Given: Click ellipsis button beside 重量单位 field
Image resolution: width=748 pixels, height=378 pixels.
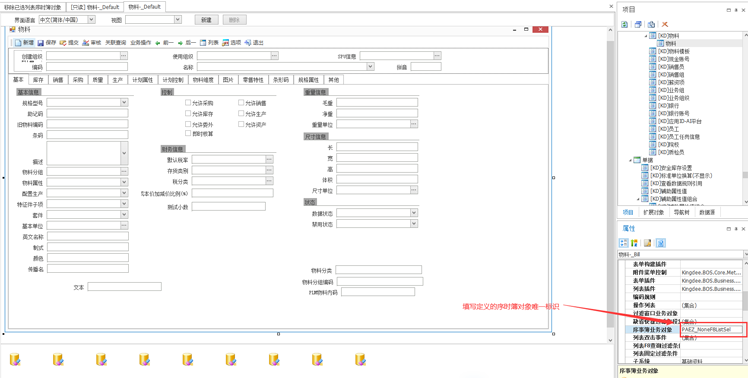Looking at the screenshot, I should pos(414,124).
